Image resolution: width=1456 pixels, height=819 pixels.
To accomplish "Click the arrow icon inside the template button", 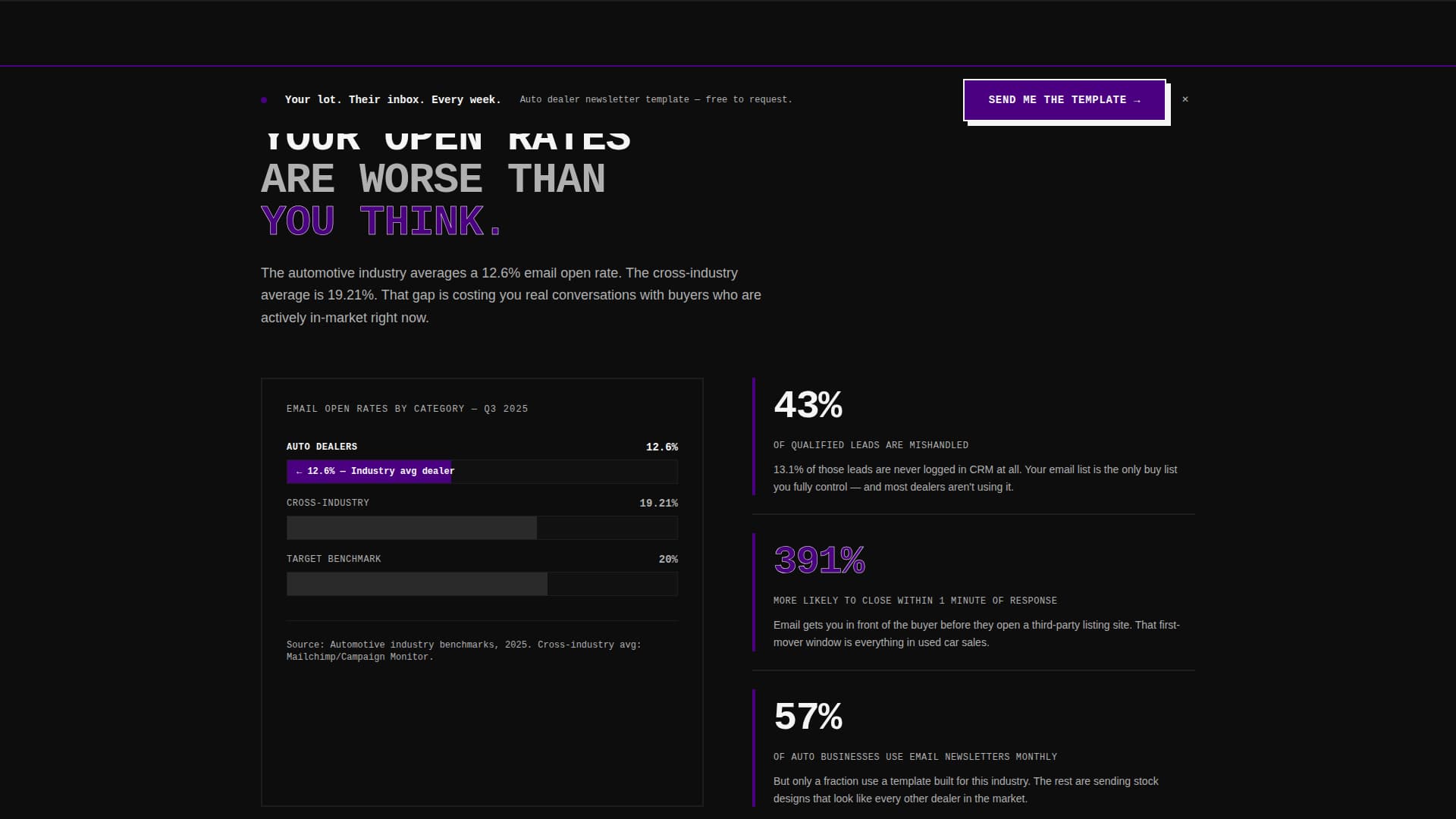I will tap(1135, 99).
